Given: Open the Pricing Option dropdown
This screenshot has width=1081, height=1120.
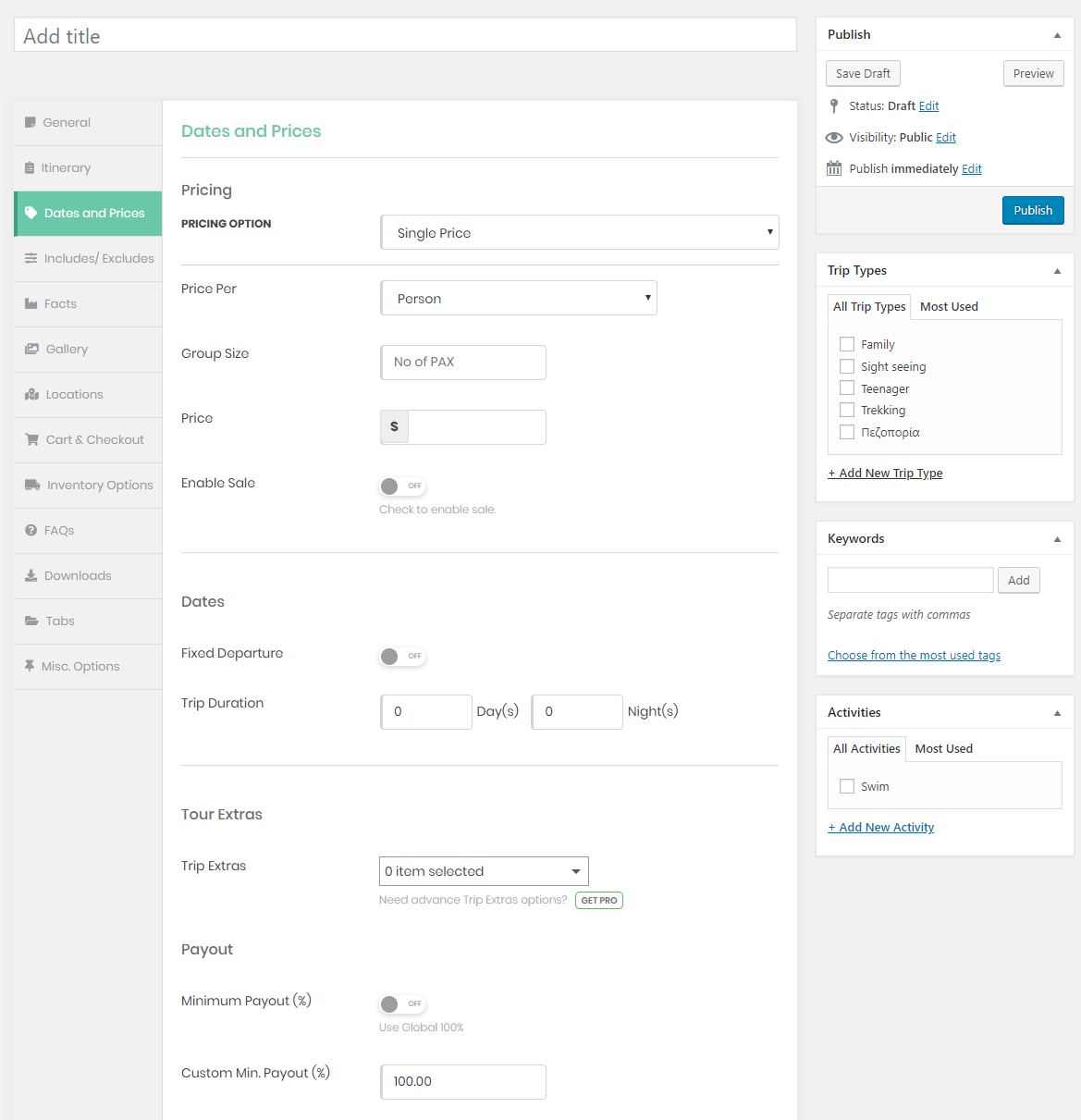Looking at the screenshot, I should (580, 232).
